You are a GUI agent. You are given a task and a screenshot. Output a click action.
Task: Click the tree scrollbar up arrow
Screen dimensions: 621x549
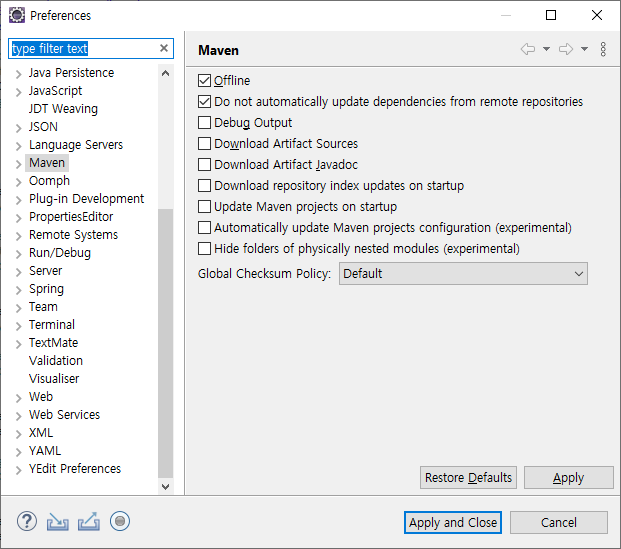tap(166, 73)
